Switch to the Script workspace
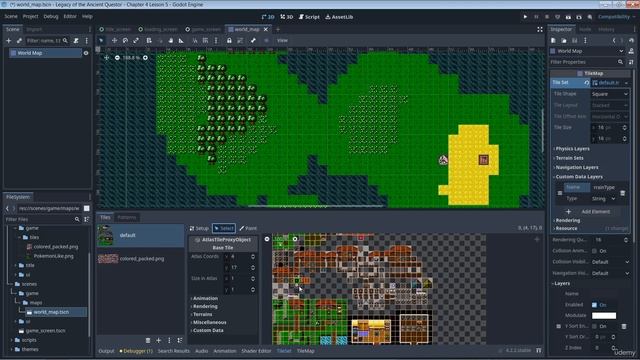 pyautogui.click(x=309, y=17)
